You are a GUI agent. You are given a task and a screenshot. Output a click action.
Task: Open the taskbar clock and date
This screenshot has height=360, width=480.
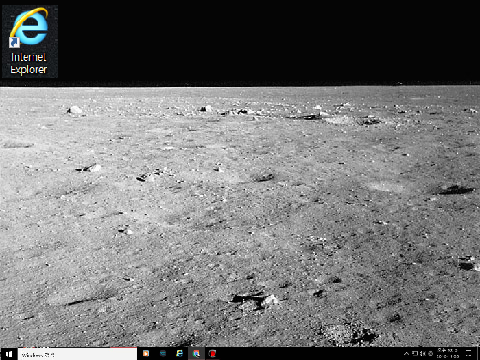(448, 354)
